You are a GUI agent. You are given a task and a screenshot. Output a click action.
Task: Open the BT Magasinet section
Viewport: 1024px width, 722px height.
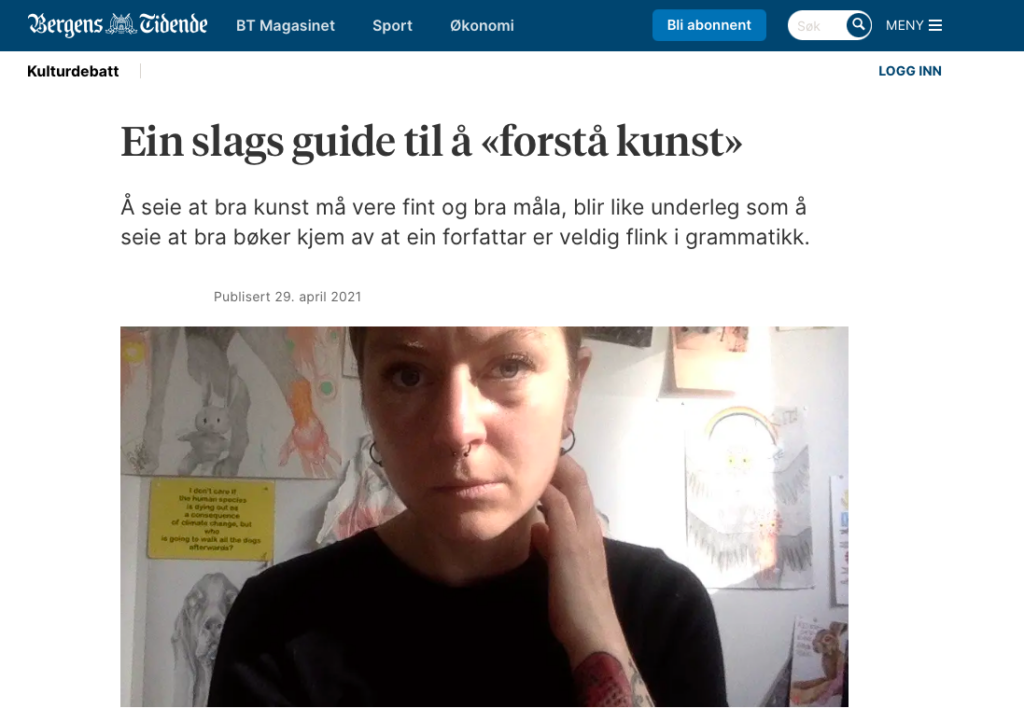click(285, 25)
